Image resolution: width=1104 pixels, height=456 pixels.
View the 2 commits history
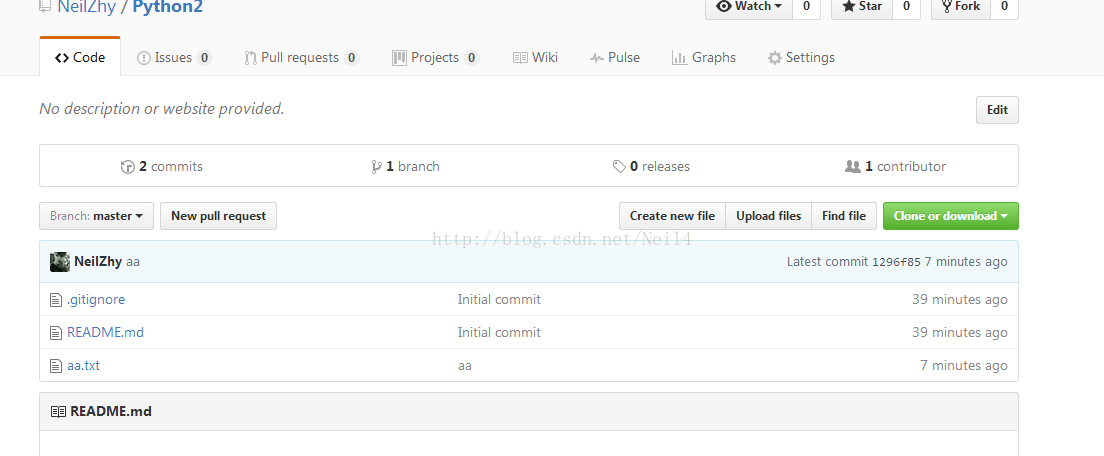tap(162, 166)
